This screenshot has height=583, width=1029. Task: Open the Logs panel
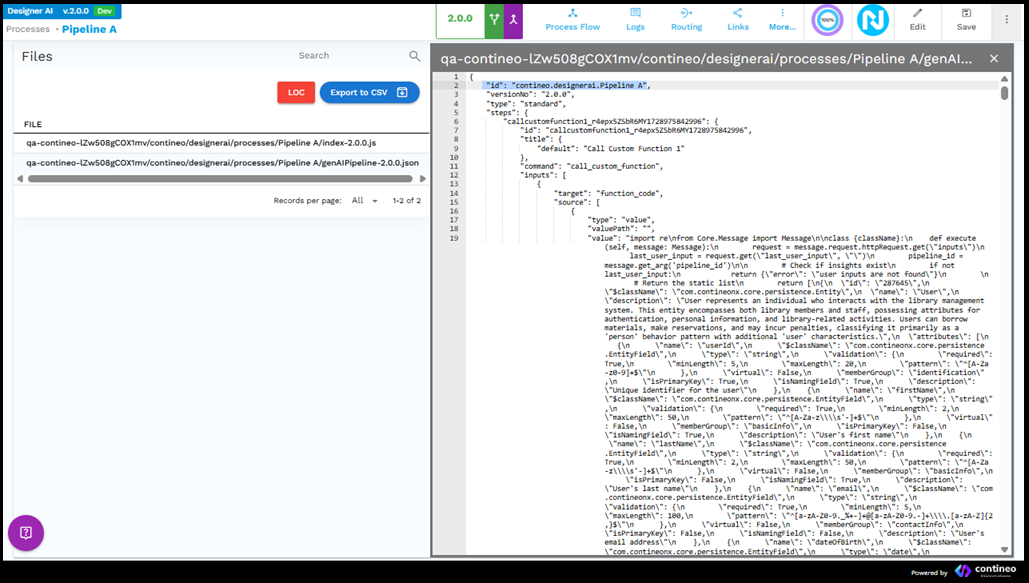635,19
